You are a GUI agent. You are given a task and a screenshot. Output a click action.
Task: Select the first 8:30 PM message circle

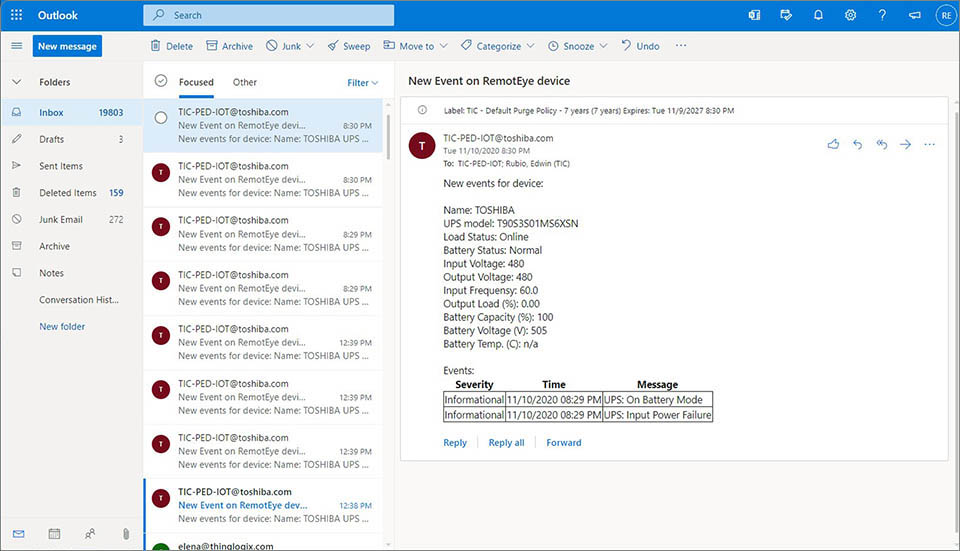pyautogui.click(x=161, y=118)
